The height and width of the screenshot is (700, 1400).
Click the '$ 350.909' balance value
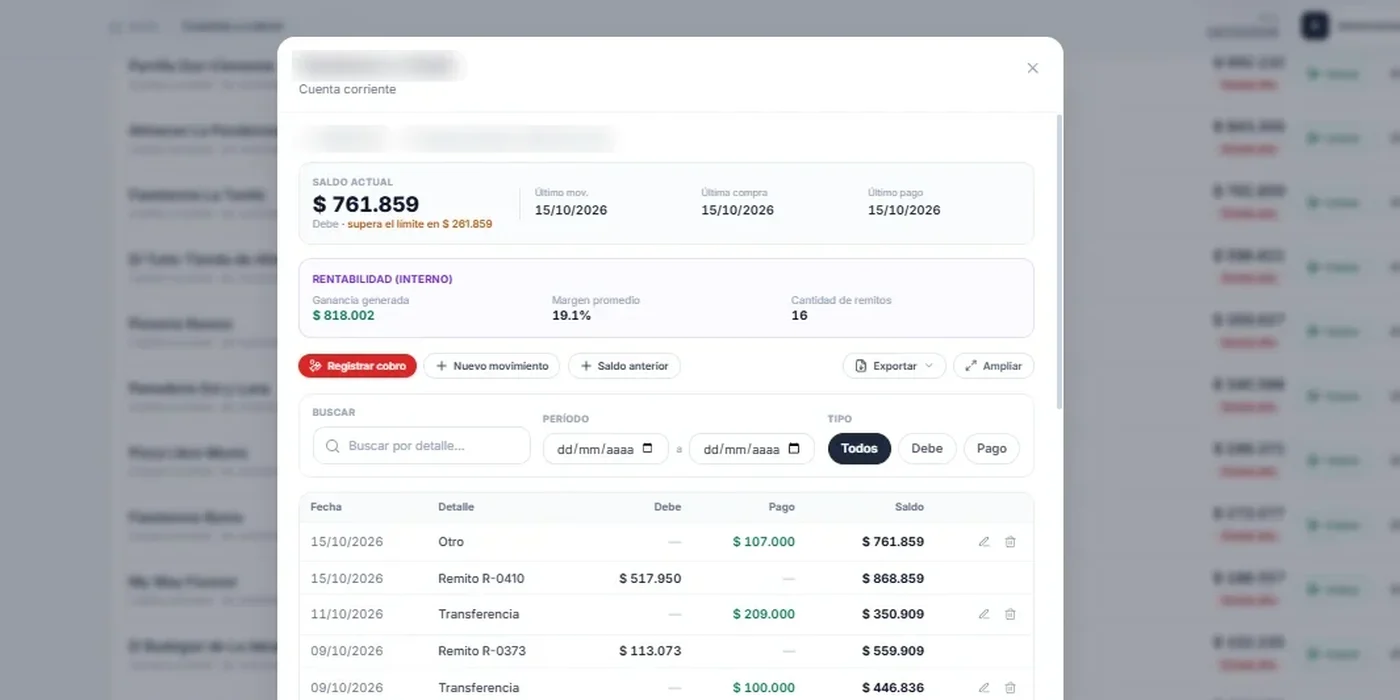coord(893,614)
